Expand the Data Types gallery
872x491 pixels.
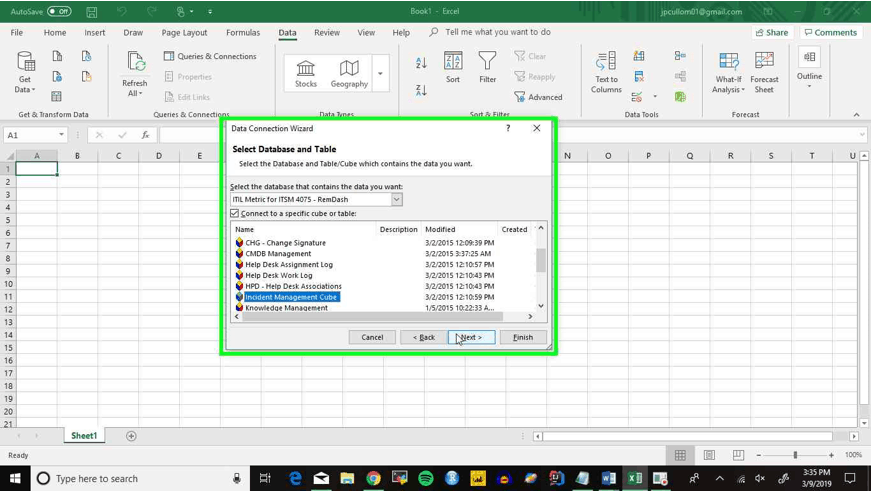coord(380,73)
